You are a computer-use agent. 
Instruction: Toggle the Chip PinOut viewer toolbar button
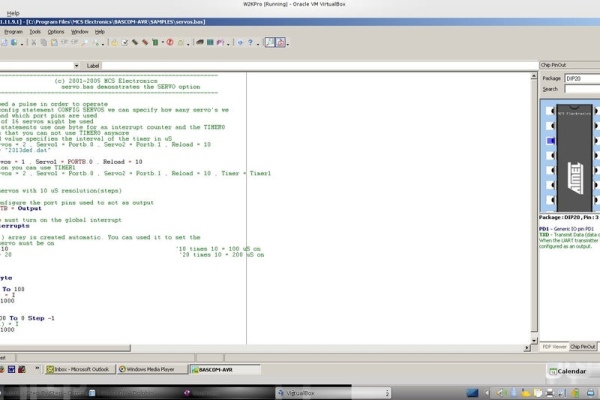pos(270,42)
